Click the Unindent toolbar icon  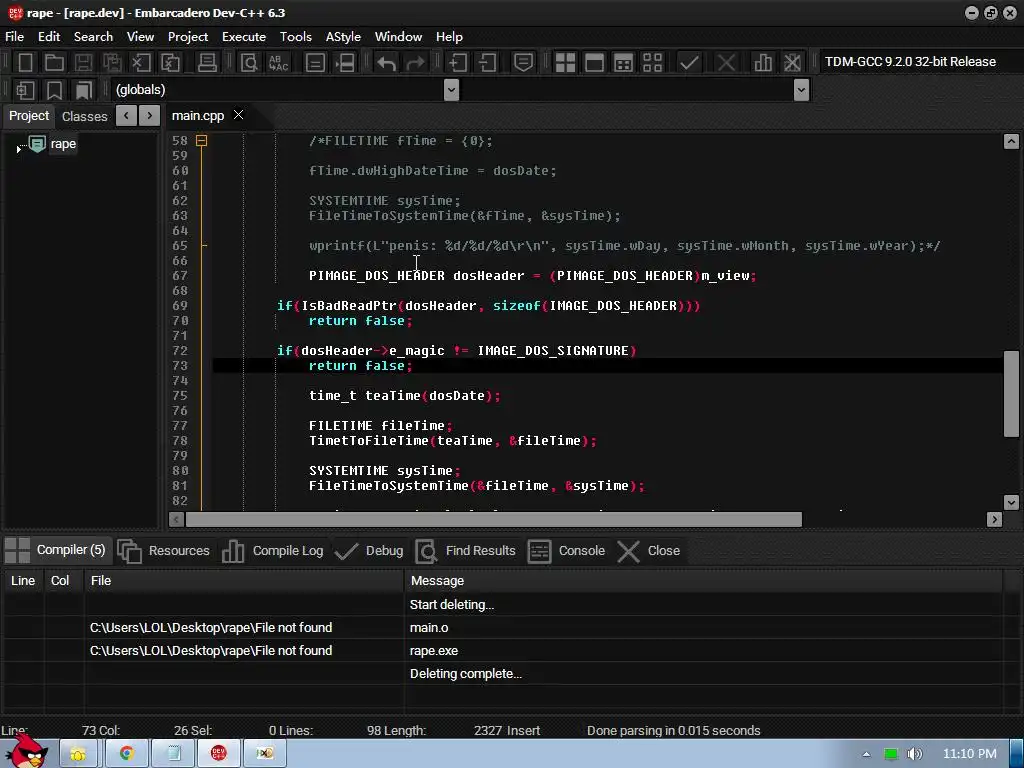click(x=487, y=63)
